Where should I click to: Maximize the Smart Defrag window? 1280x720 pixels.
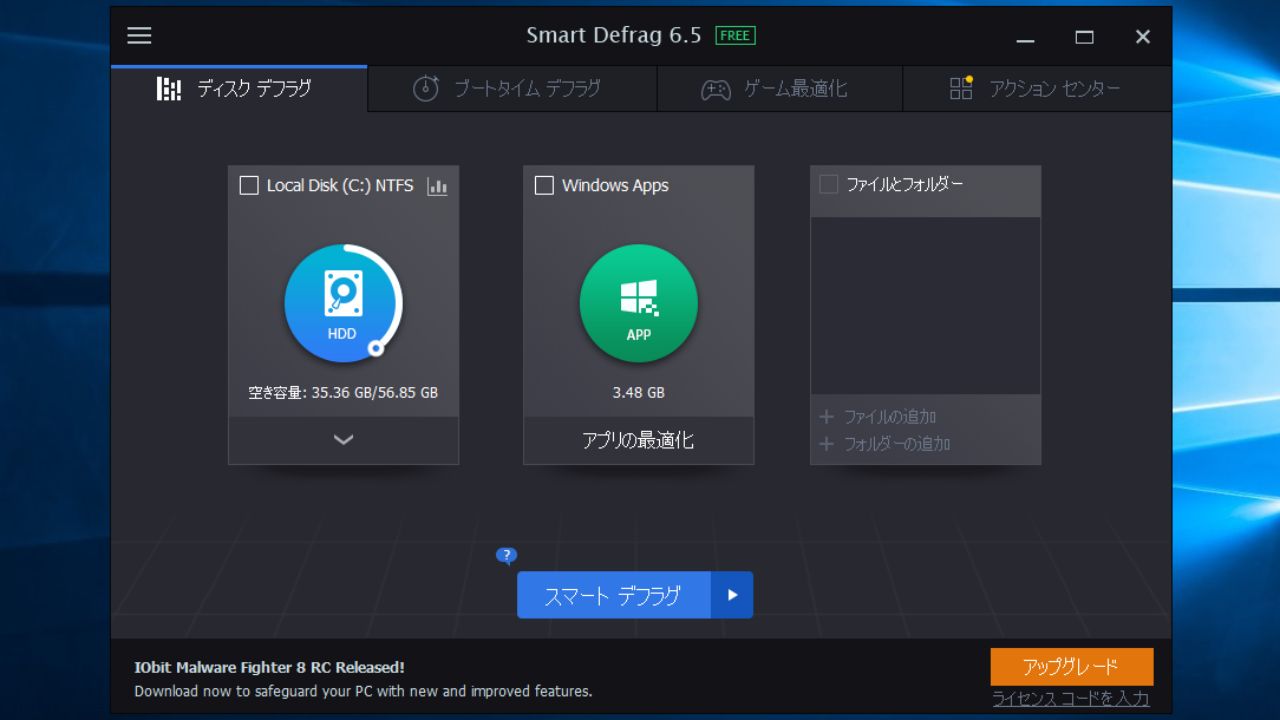coord(1084,38)
